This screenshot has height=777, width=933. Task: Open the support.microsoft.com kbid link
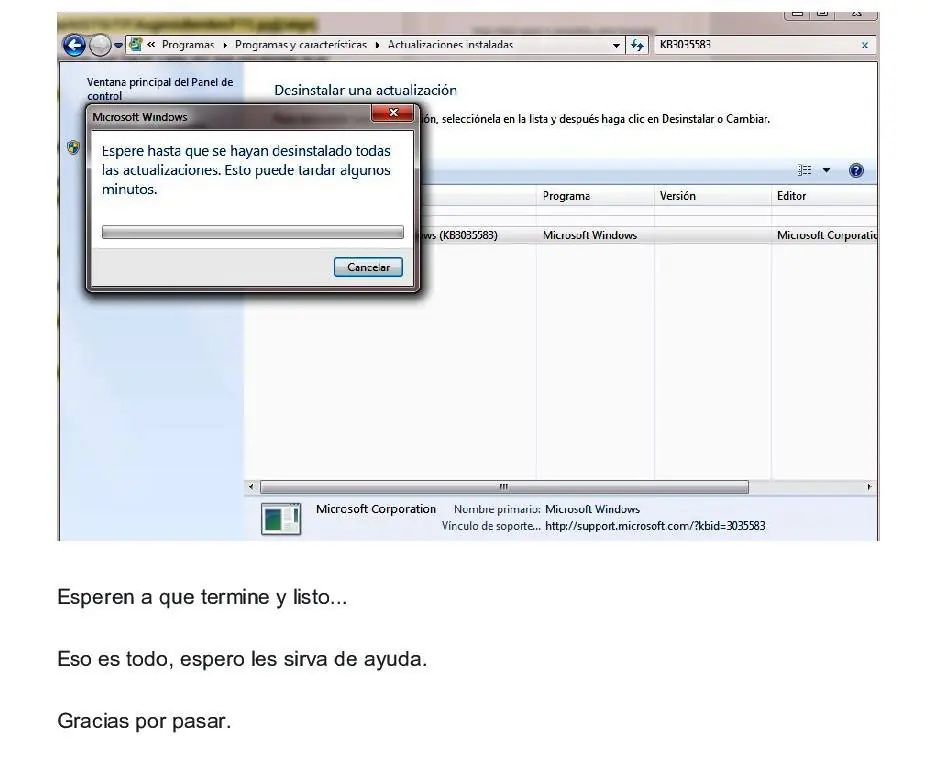click(x=655, y=526)
